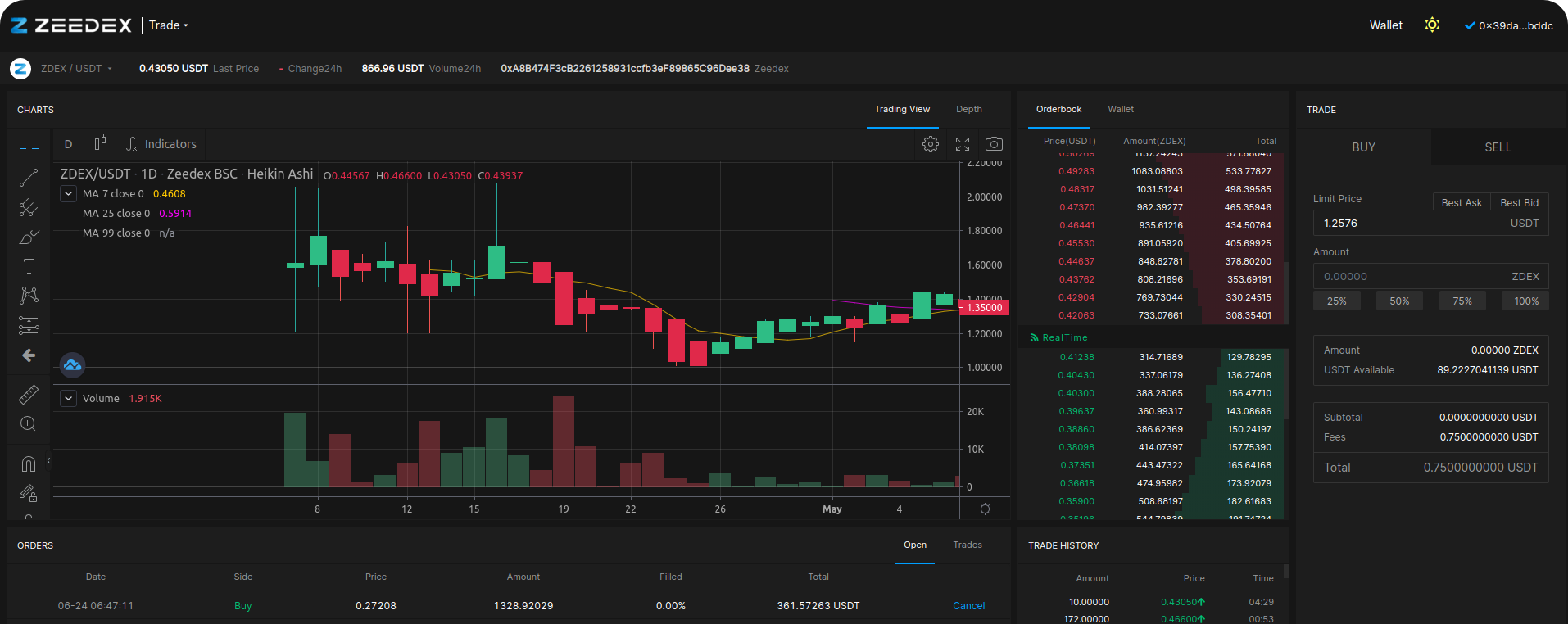
Task: Cancel the open Buy order
Action: 968,606
